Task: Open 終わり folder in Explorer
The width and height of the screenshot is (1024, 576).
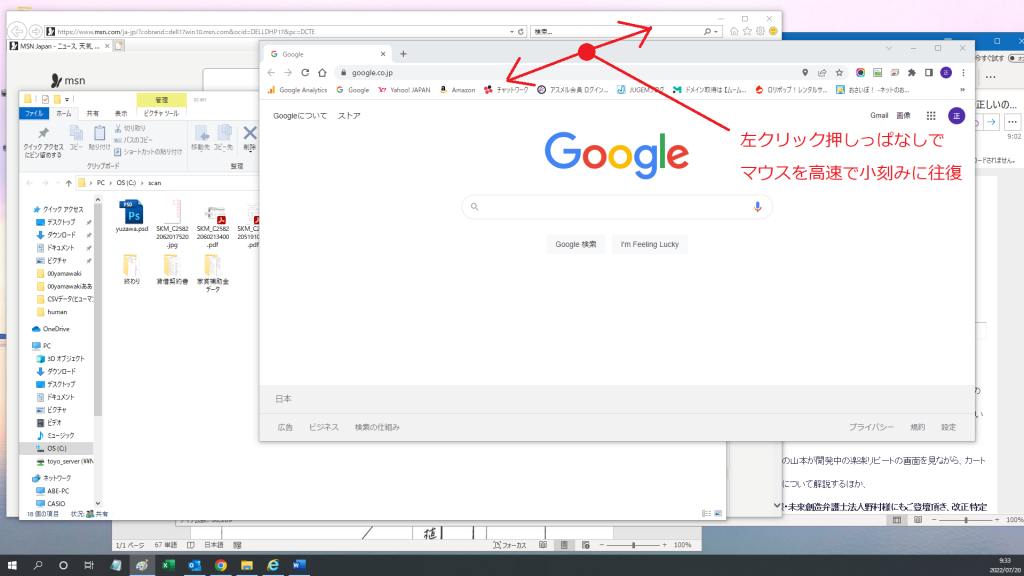Action: point(131,270)
